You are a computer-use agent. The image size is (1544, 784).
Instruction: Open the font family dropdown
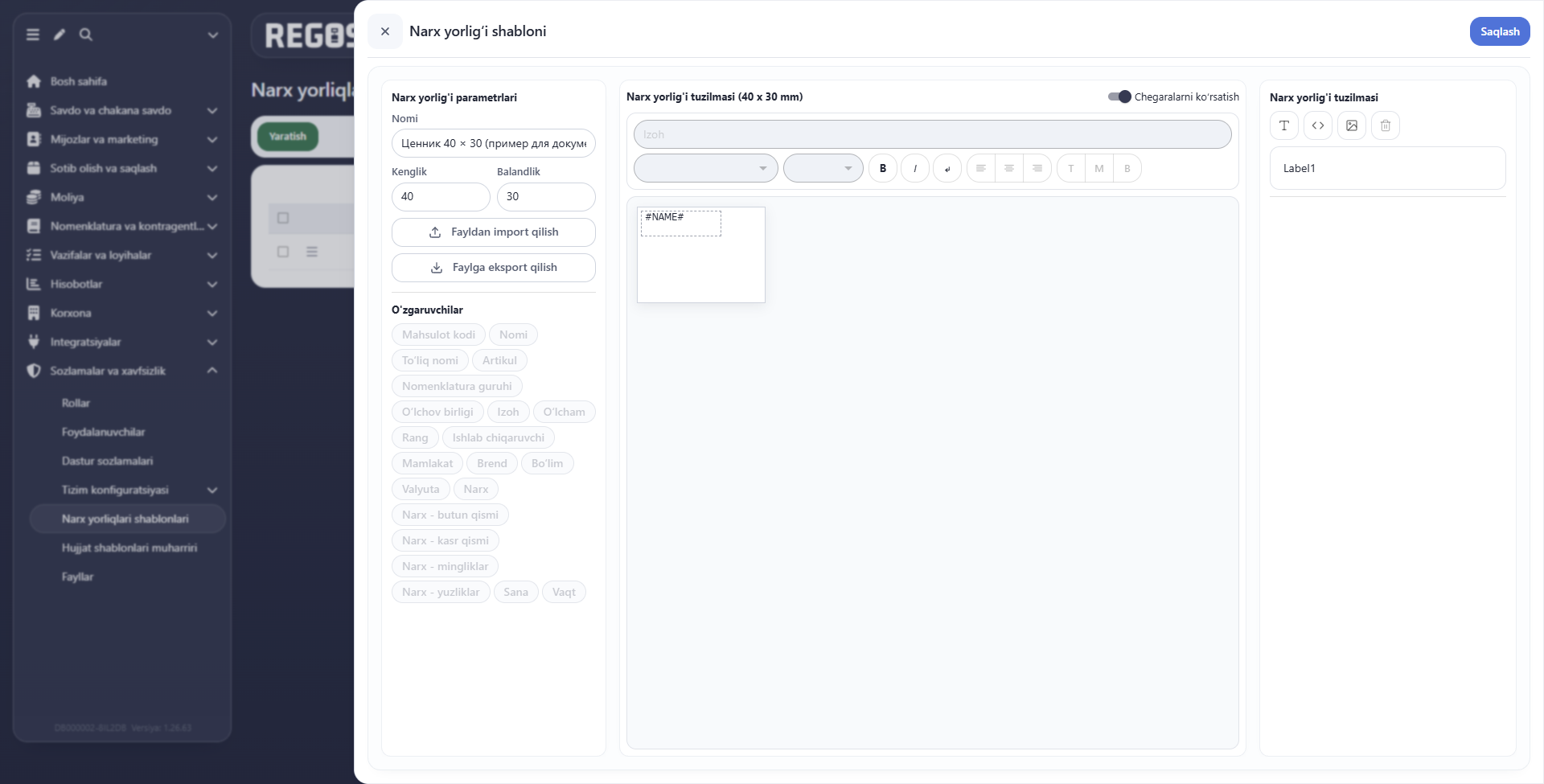tap(706, 168)
